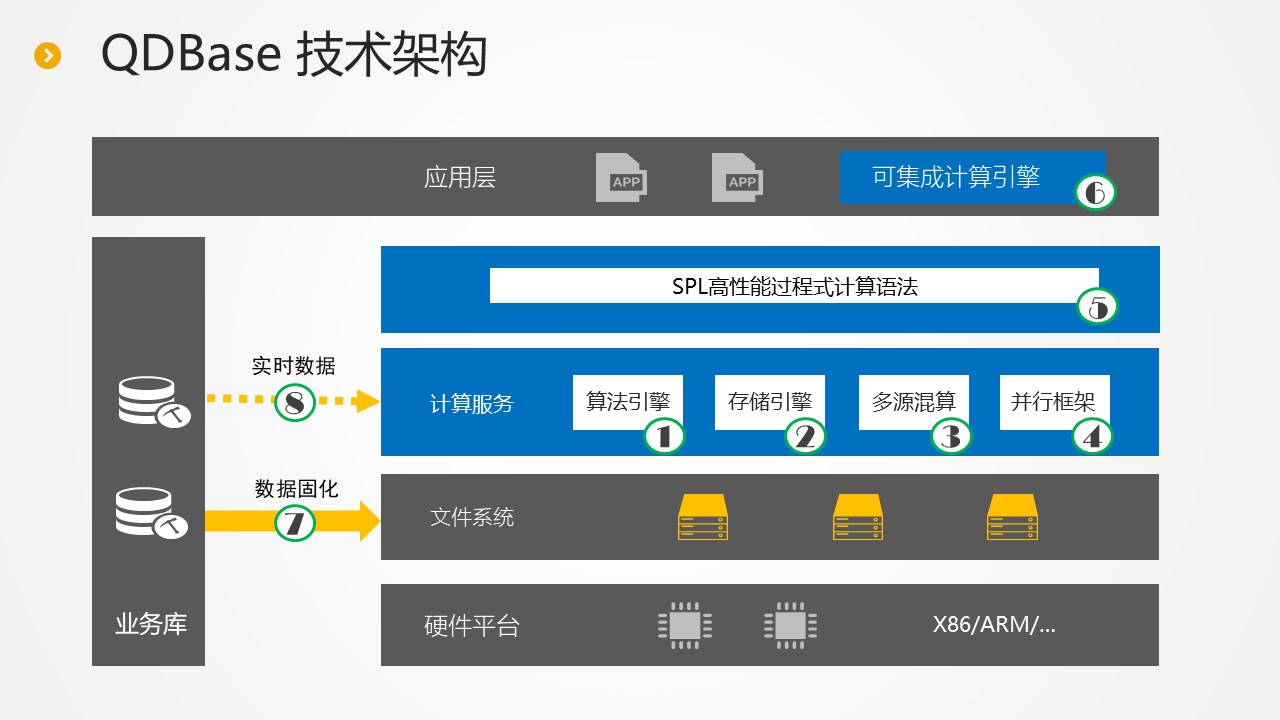Click the 硬件平台 label
1280x720 pixels.
point(472,626)
